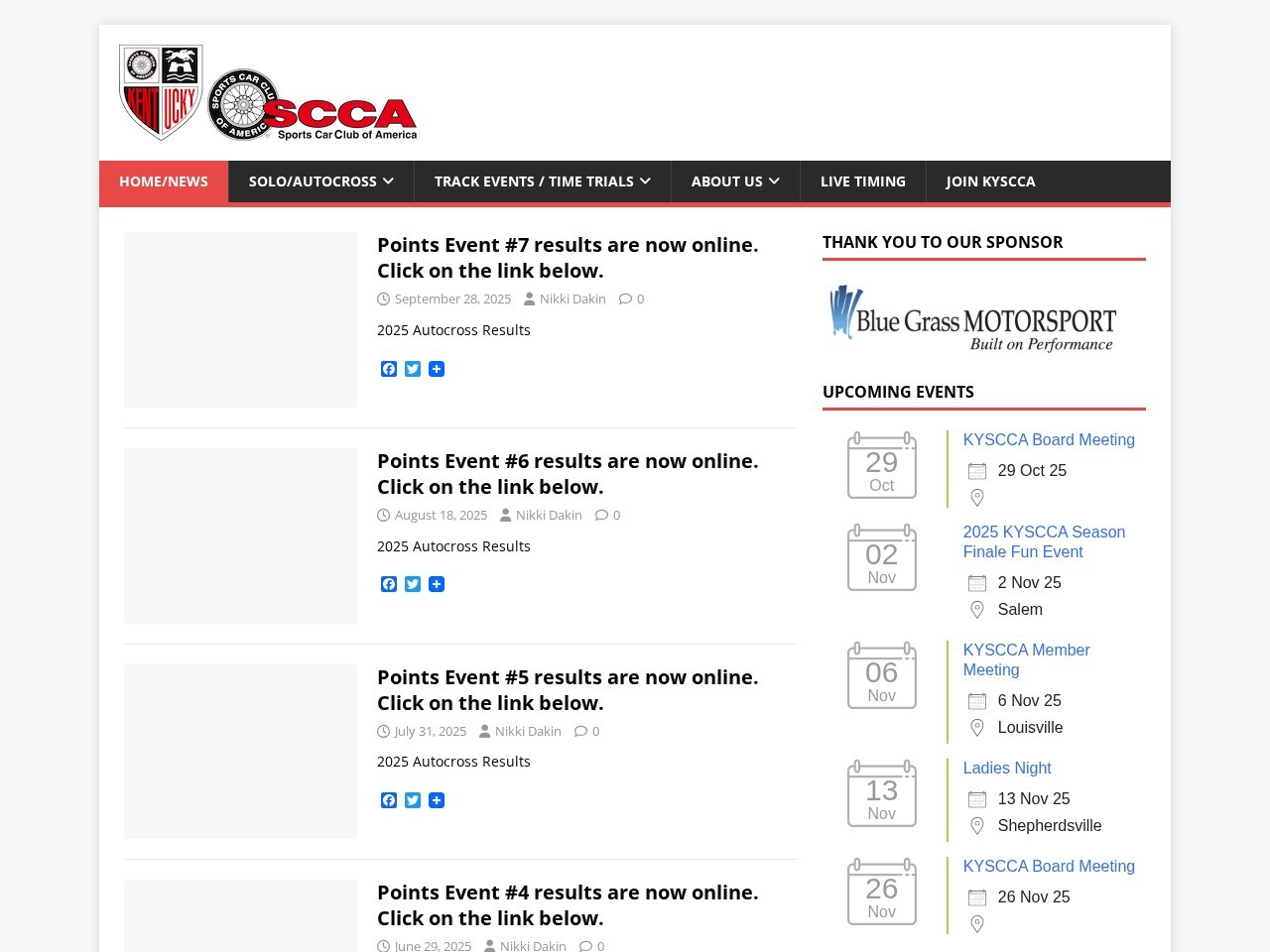Click the Kentucky SCCA logo

pos(268,93)
